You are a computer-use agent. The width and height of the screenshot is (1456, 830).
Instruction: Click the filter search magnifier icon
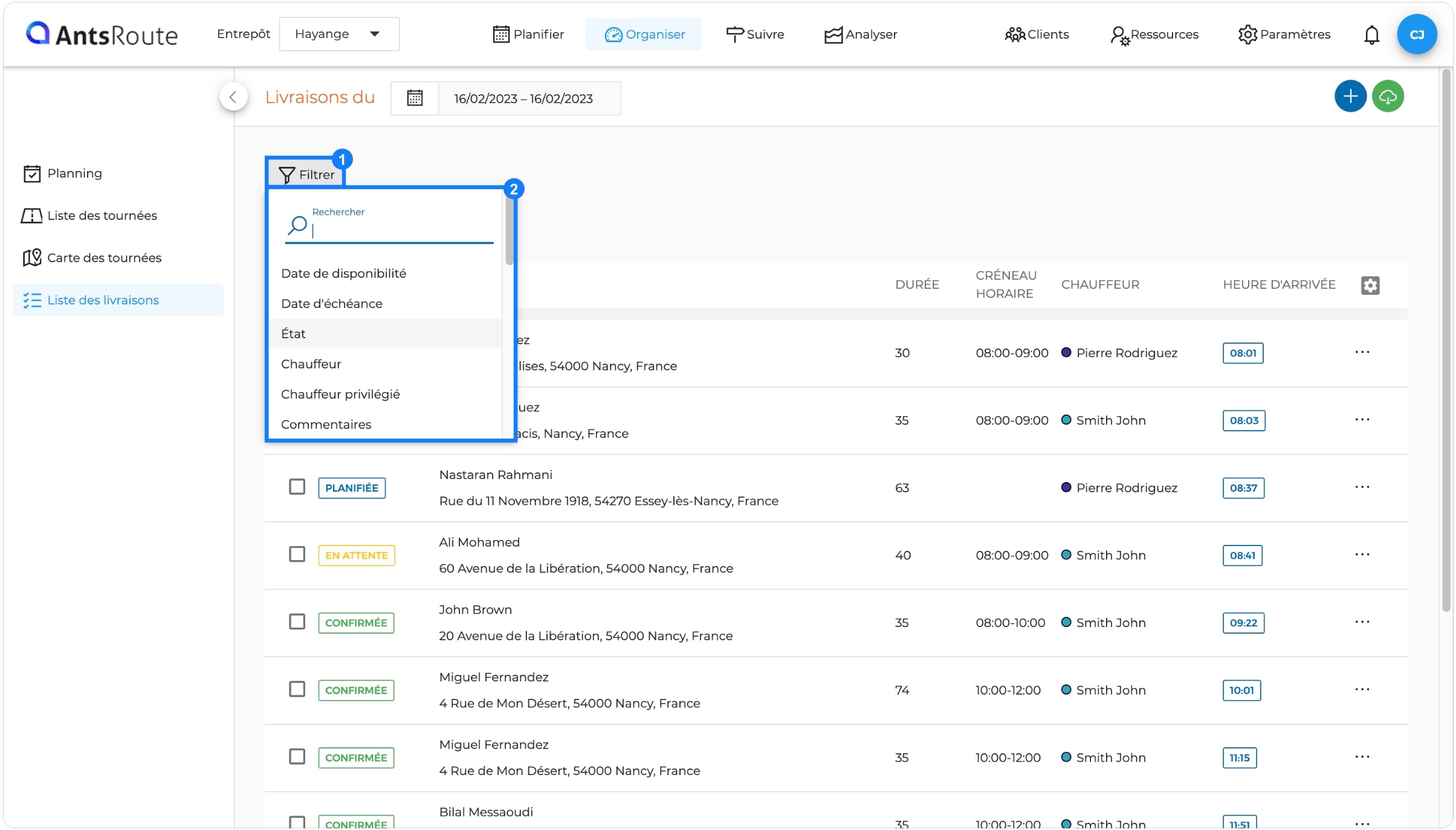click(297, 226)
